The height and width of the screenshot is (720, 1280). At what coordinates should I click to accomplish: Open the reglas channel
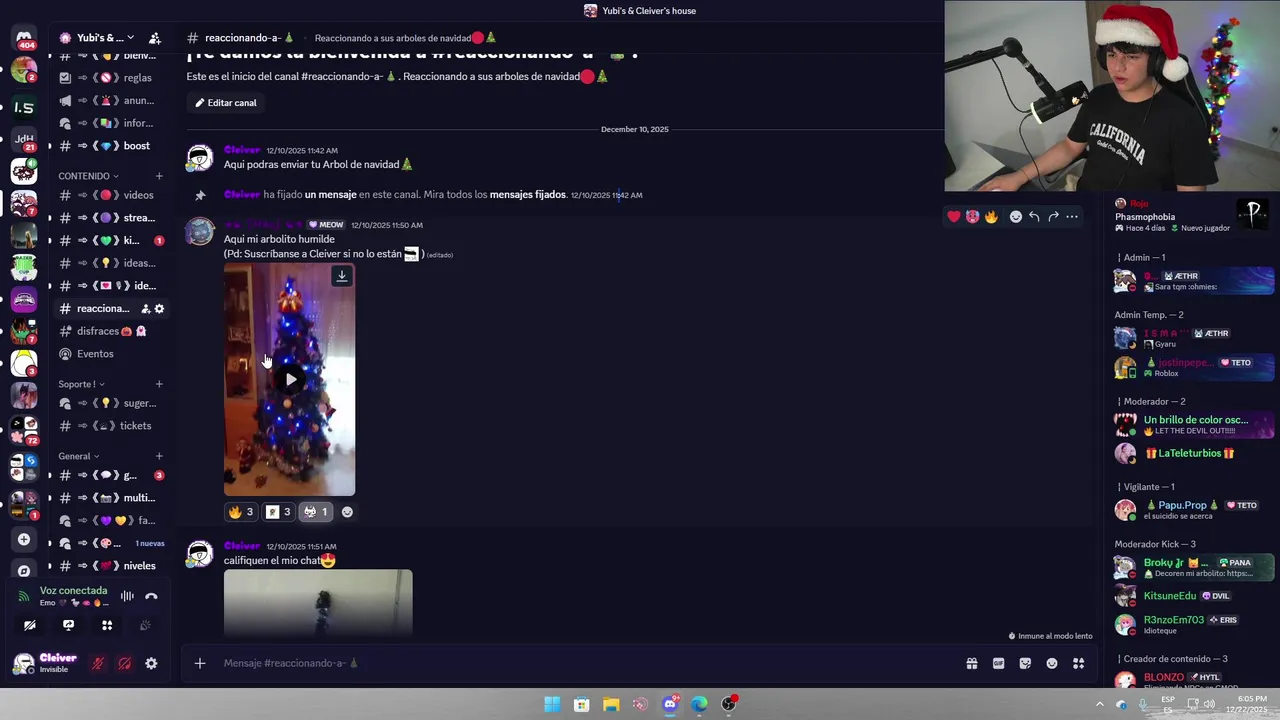(x=110, y=78)
